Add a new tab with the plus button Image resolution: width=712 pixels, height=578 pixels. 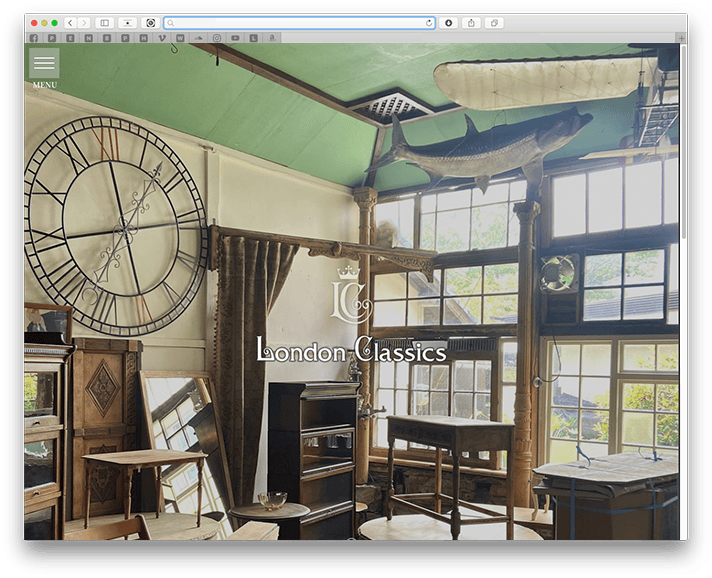[x=681, y=38]
